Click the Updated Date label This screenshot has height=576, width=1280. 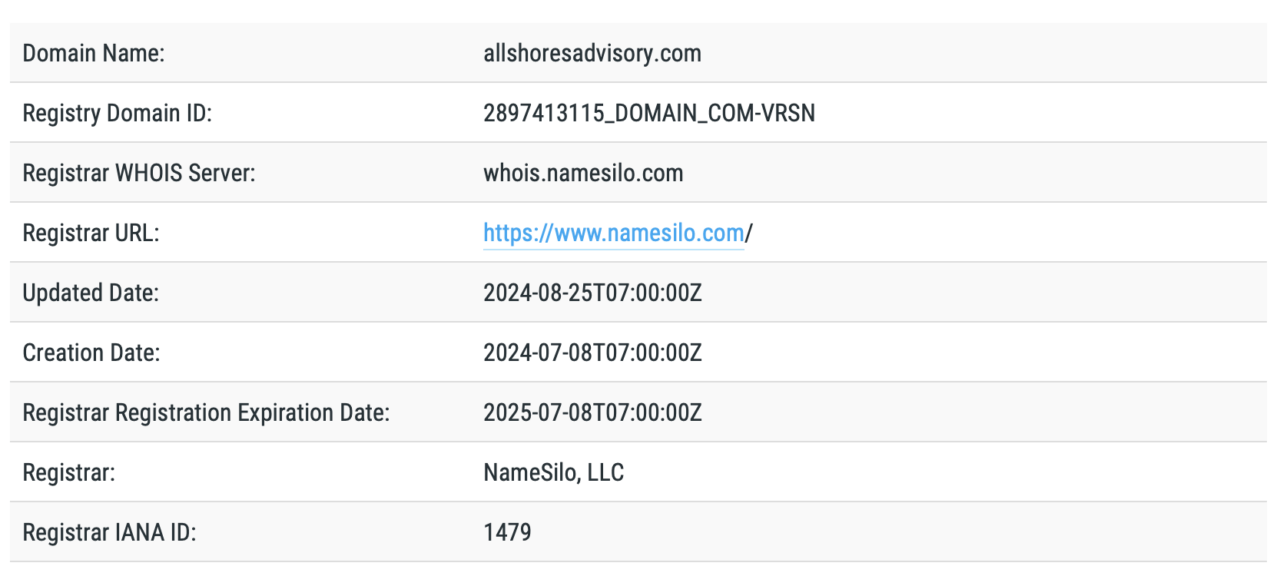click(x=90, y=293)
